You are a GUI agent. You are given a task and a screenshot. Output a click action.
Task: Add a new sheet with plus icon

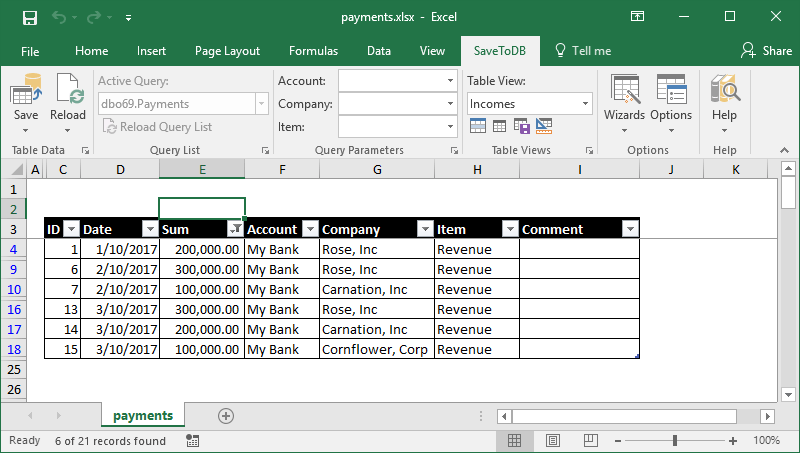[x=226, y=416]
